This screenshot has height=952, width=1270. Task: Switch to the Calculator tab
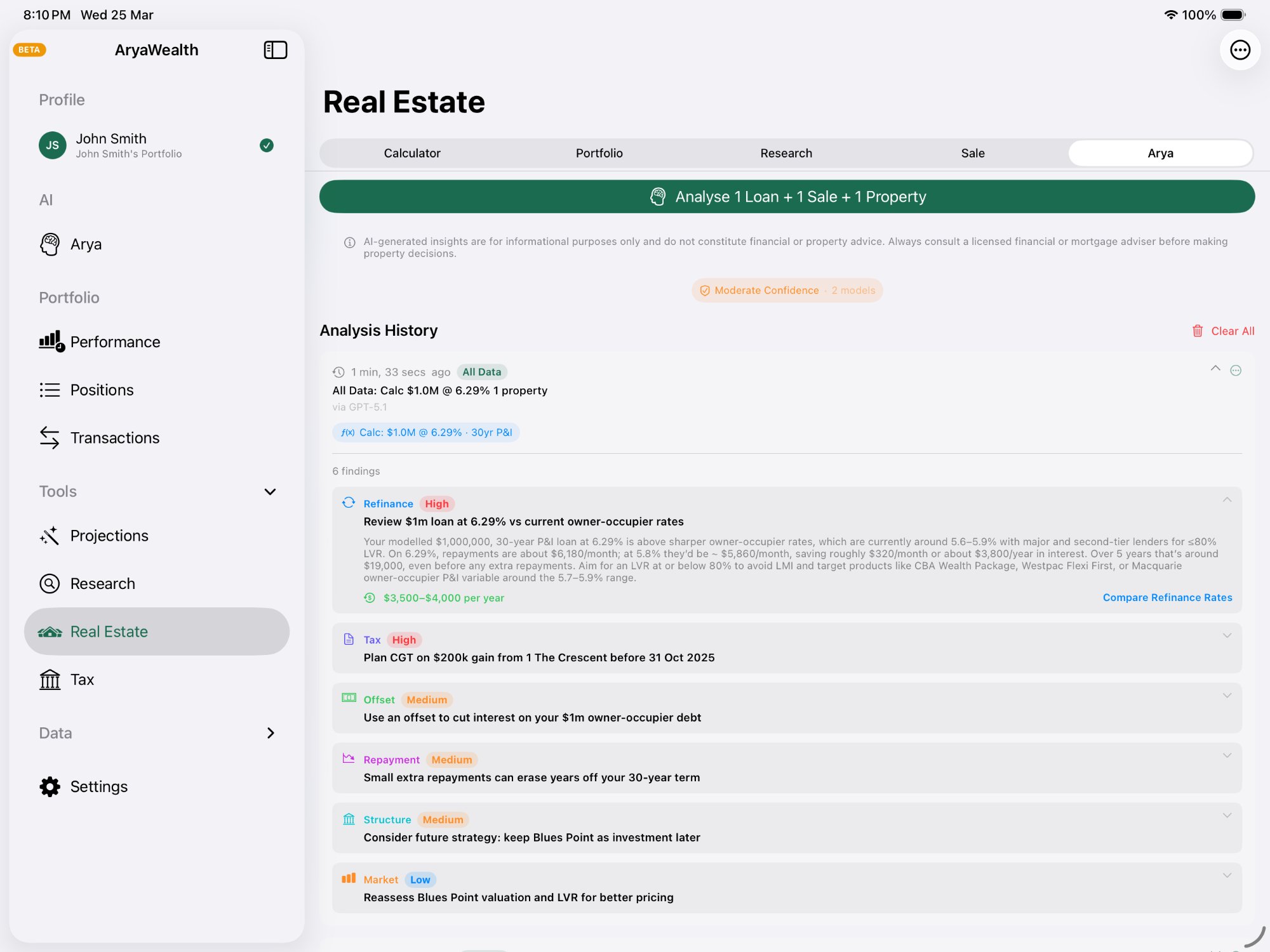tap(411, 153)
